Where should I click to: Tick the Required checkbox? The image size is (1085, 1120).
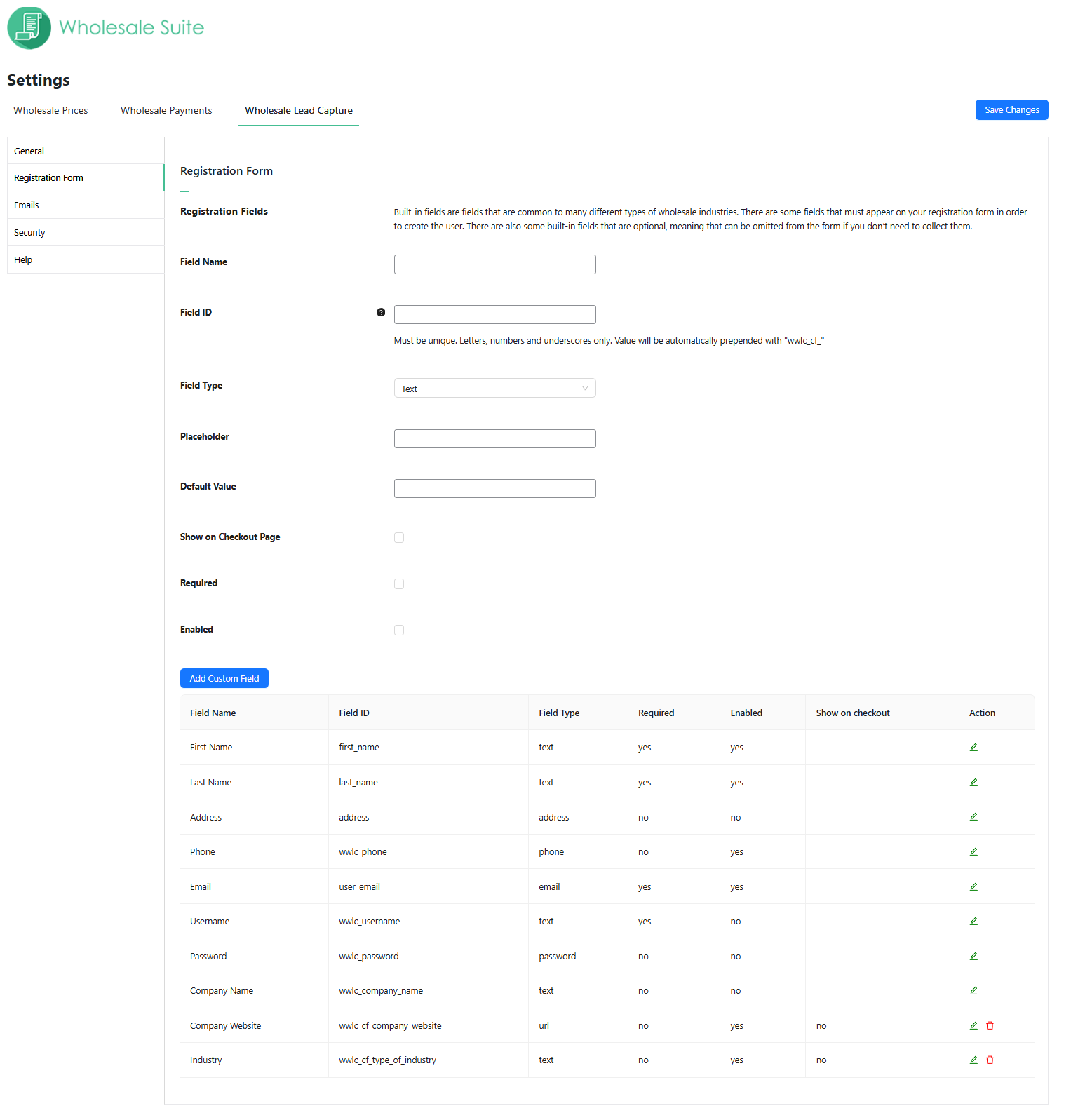click(399, 584)
